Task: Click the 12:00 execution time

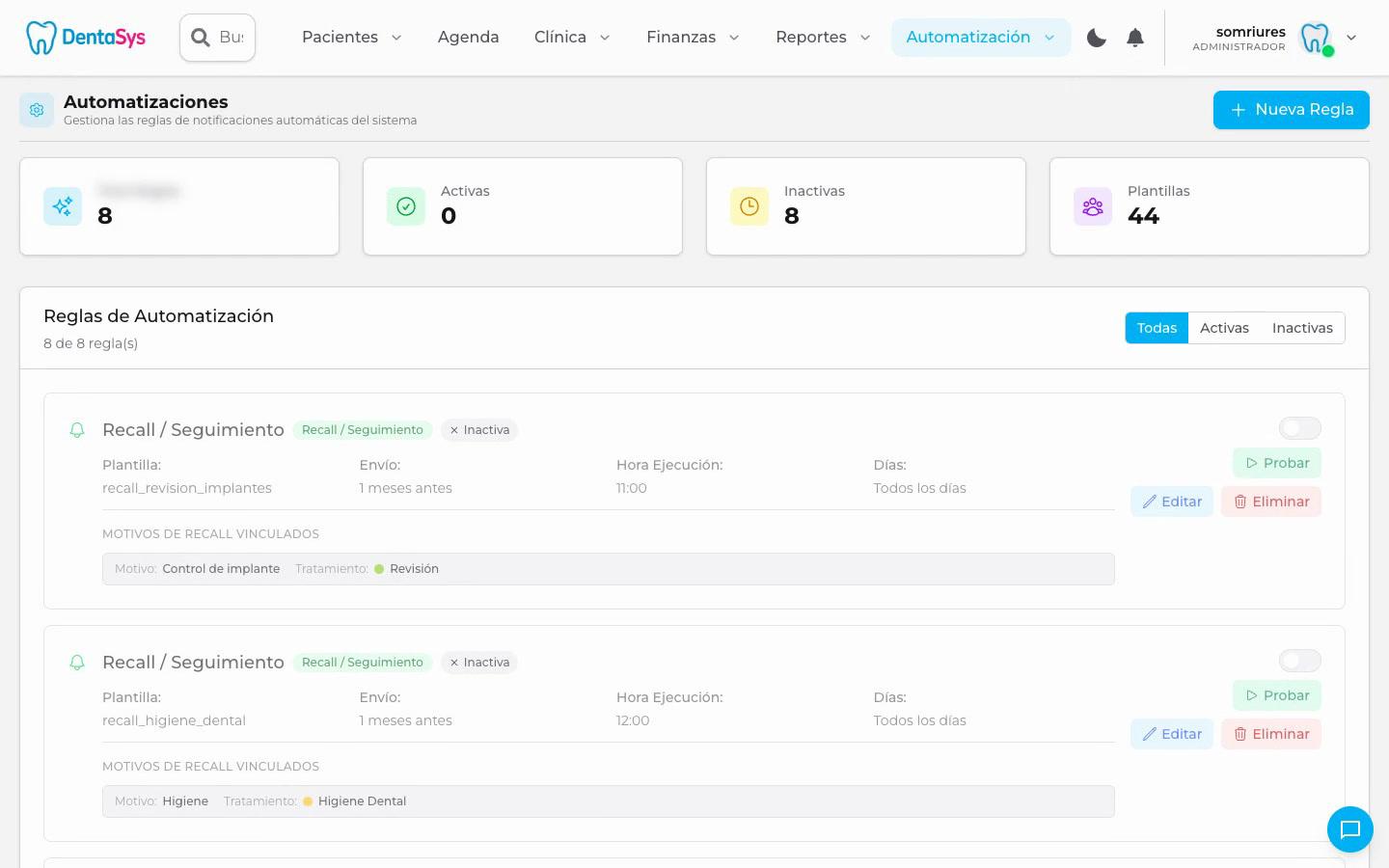Action: pos(633,720)
